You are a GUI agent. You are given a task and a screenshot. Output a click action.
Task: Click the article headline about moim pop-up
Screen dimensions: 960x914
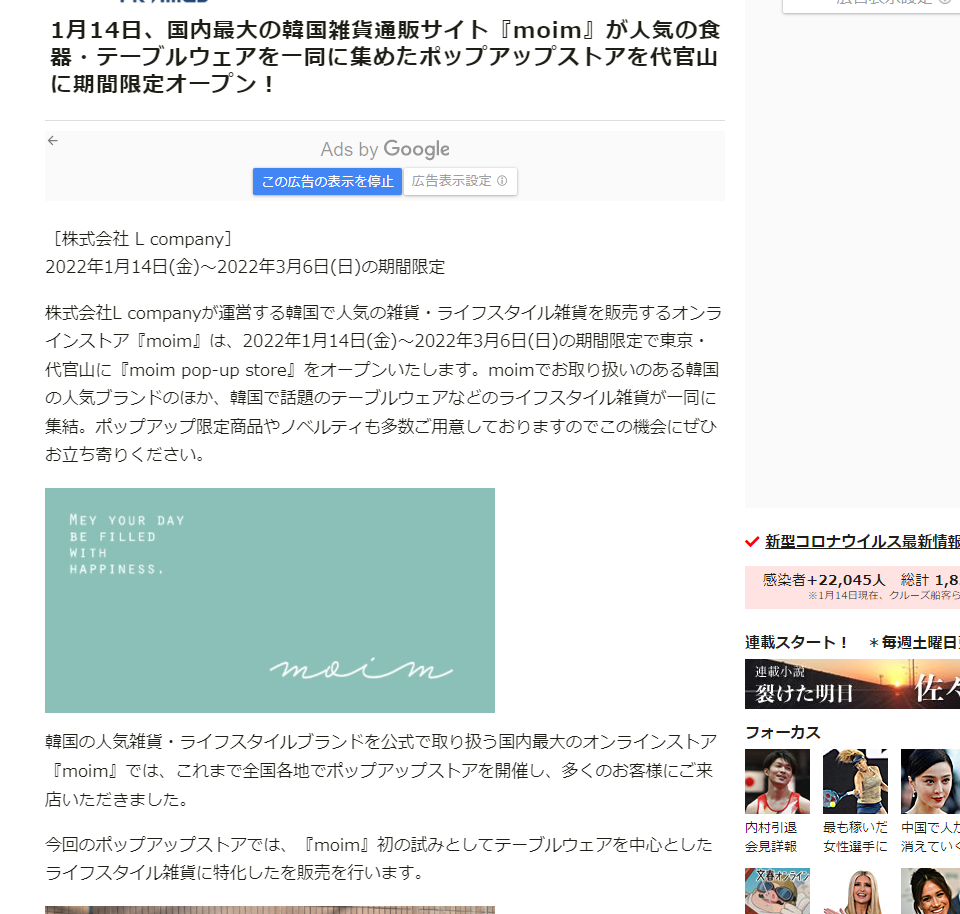coord(385,57)
